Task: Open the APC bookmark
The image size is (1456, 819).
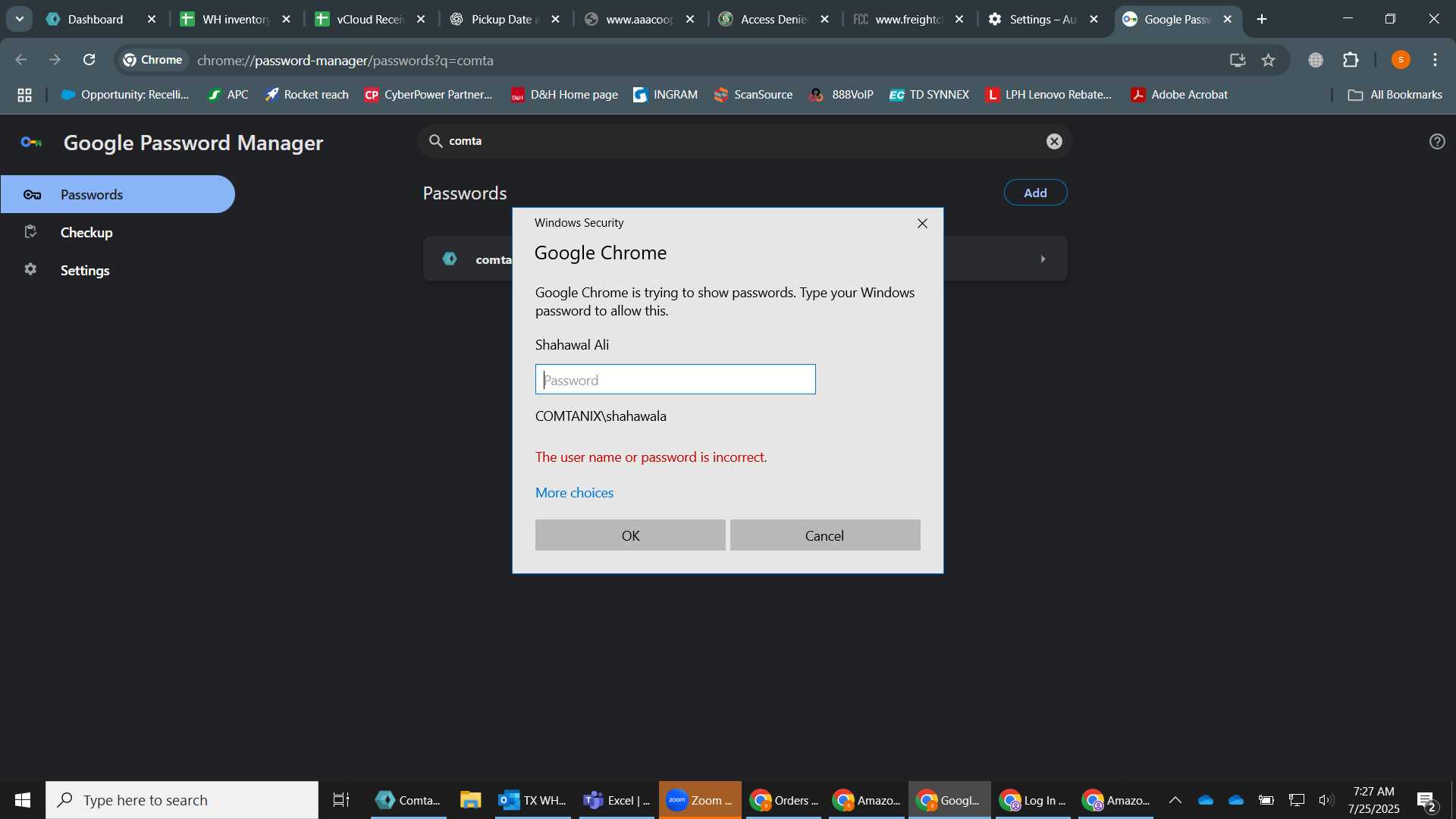Action: pos(228,95)
